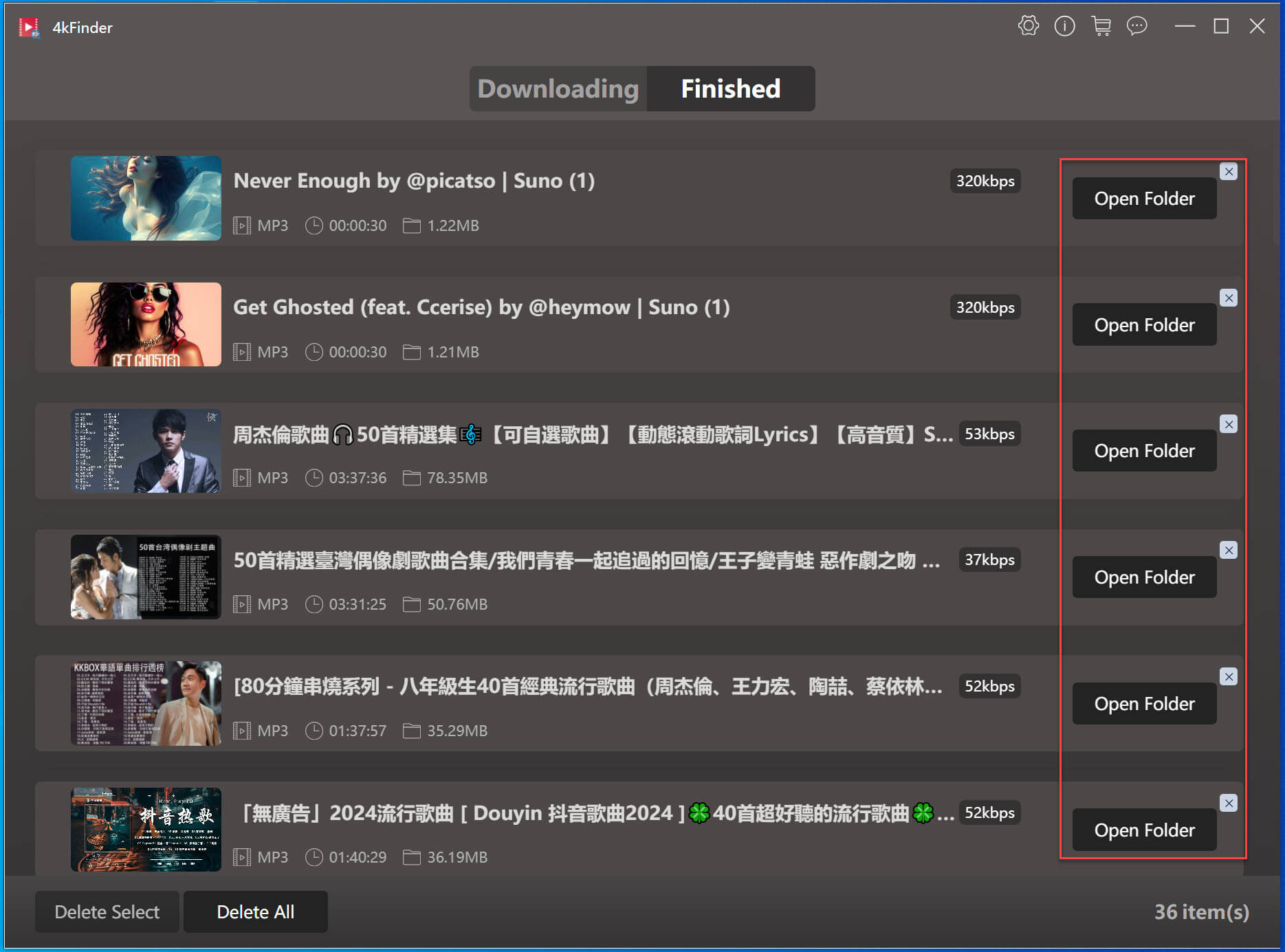The height and width of the screenshot is (952, 1285).
Task: Select the Finished tab
Action: point(730,89)
